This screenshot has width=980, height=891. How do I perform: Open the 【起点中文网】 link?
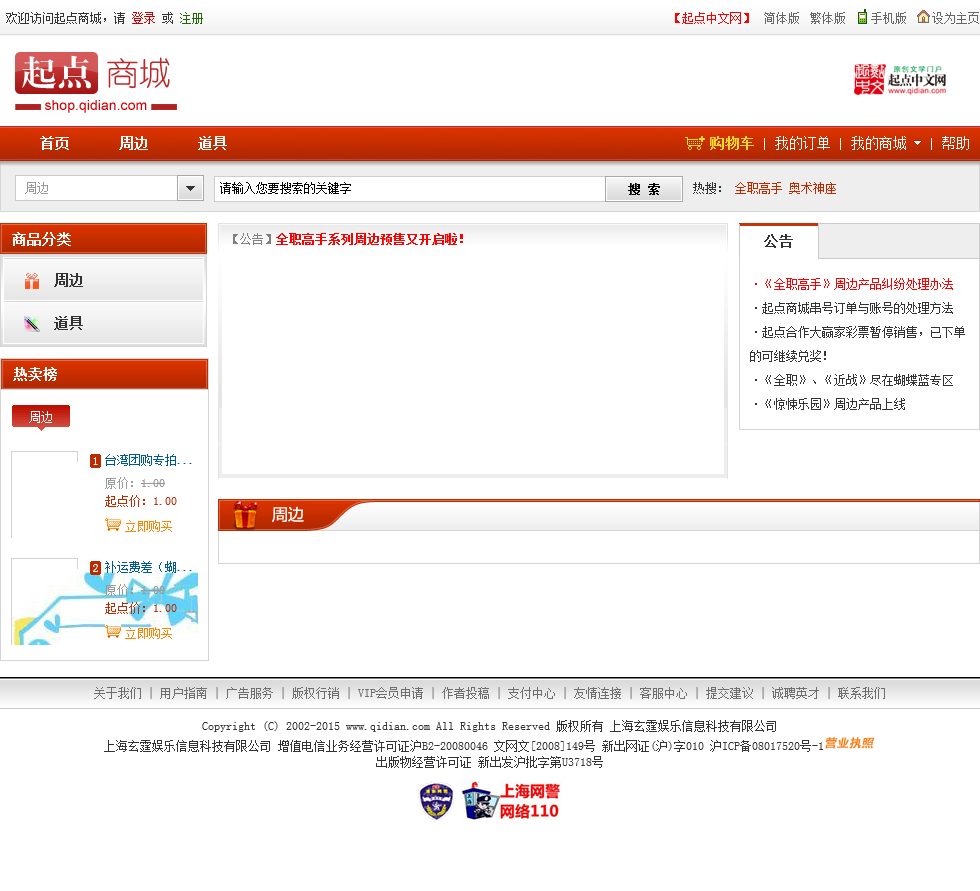point(711,18)
